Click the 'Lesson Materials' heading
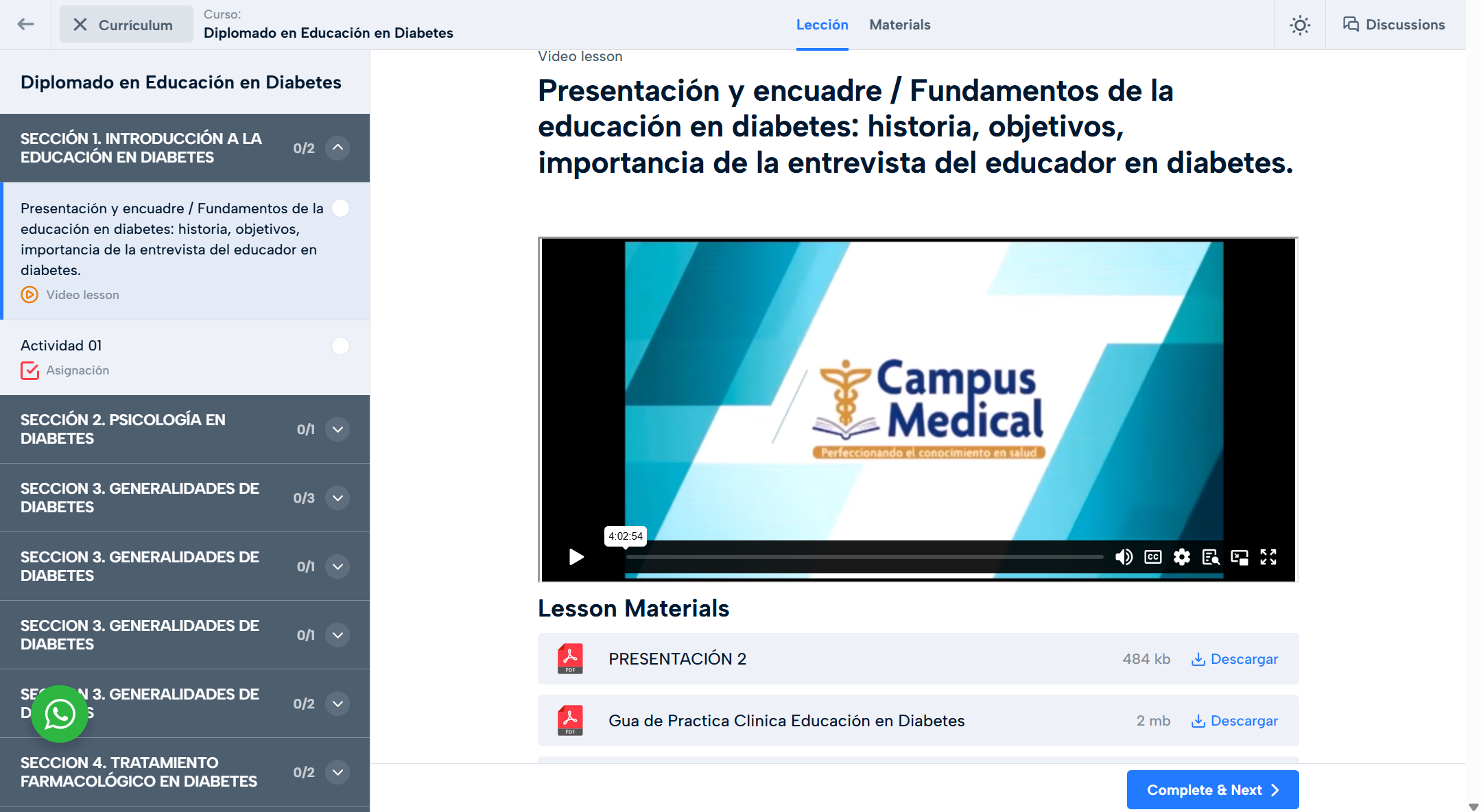The width and height of the screenshot is (1481, 812). point(633,608)
